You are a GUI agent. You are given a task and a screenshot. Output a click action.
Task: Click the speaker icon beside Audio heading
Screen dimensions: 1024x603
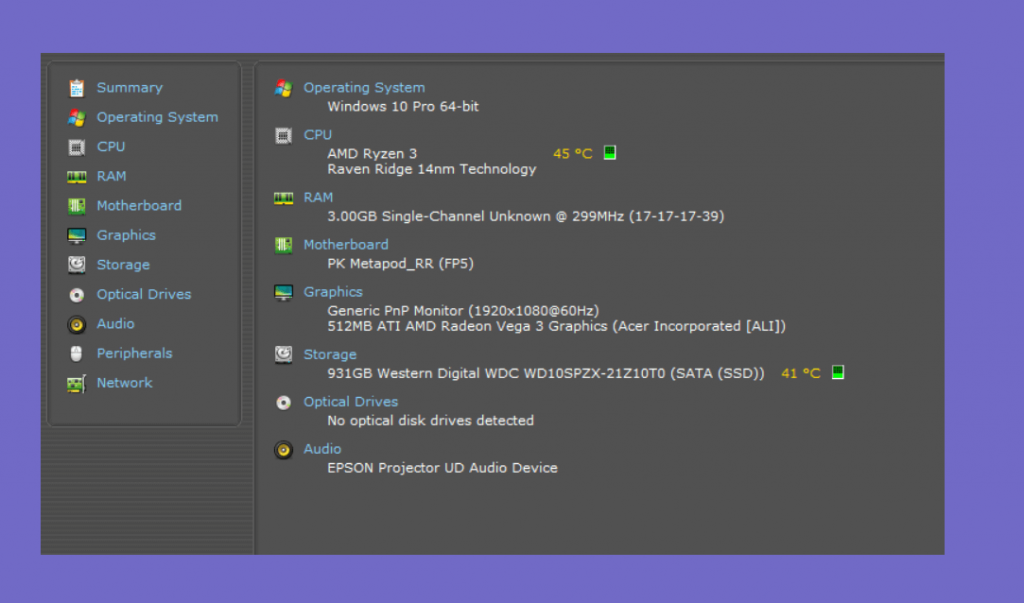(x=283, y=449)
